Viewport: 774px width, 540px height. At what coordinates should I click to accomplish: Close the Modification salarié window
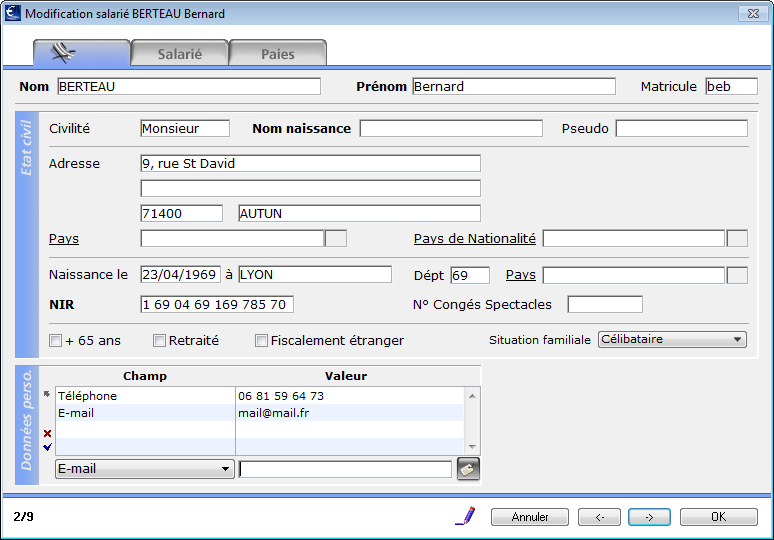[x=753, y=13]
